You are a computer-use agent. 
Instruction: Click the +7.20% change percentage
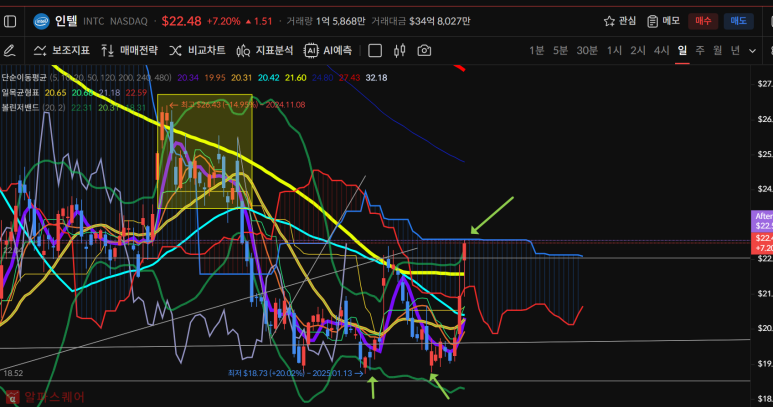(223, 21)
